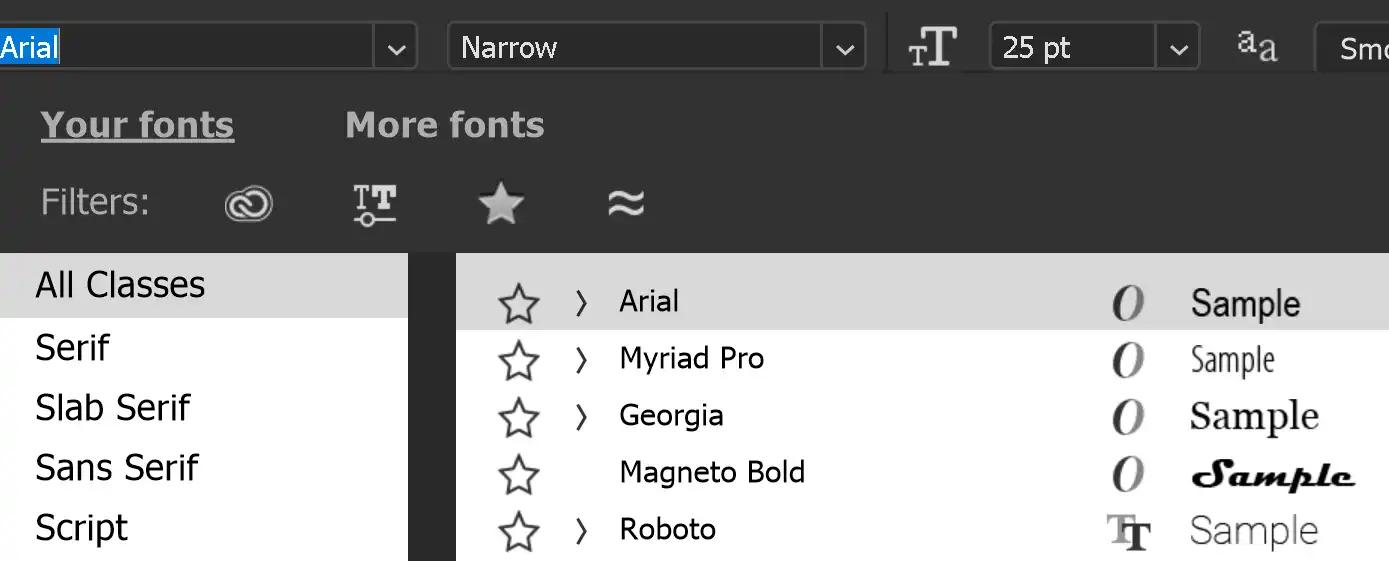Viewport: 1389px width, 561px height.
Task: Click the Roboto Sample preview
Action: (1253, 532)
